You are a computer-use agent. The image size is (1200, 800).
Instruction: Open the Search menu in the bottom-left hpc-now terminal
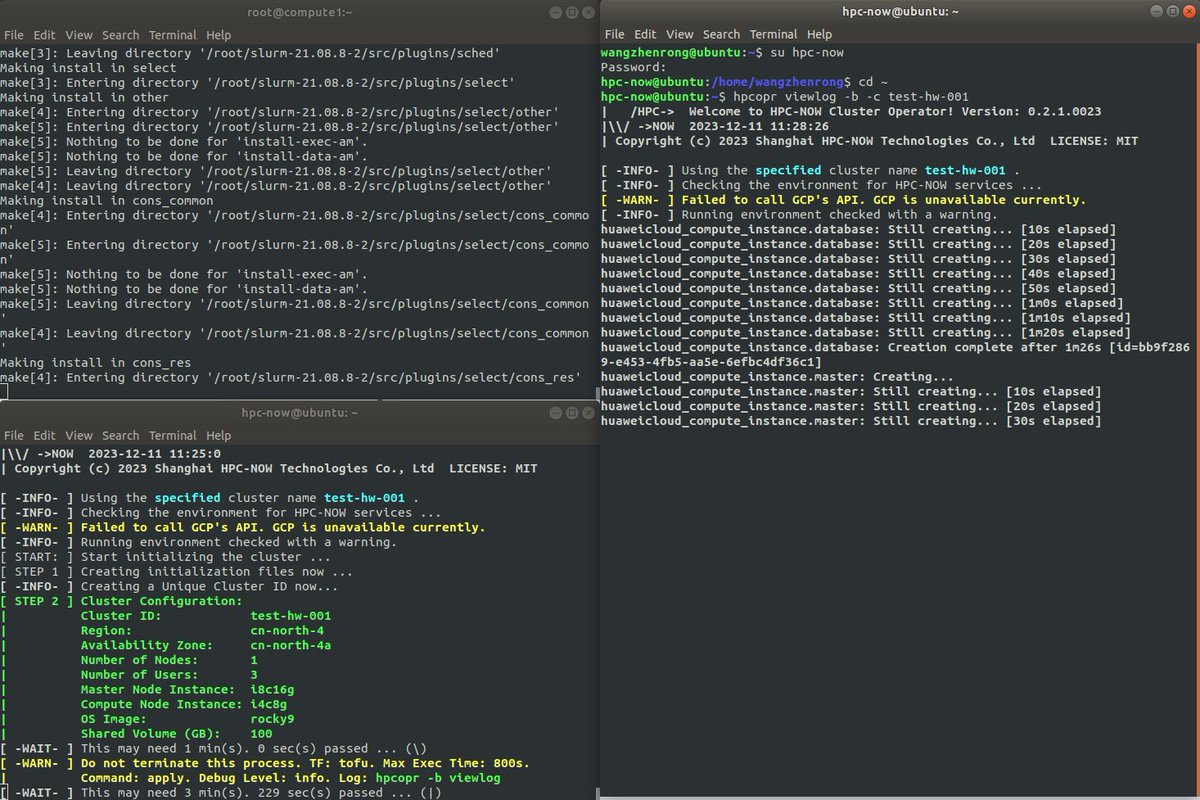point(120,435)
